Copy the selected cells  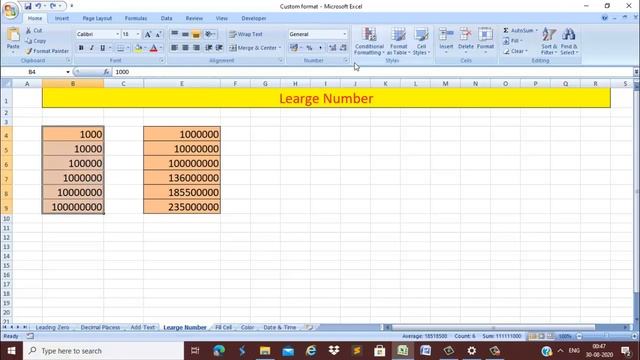point(36,41)
